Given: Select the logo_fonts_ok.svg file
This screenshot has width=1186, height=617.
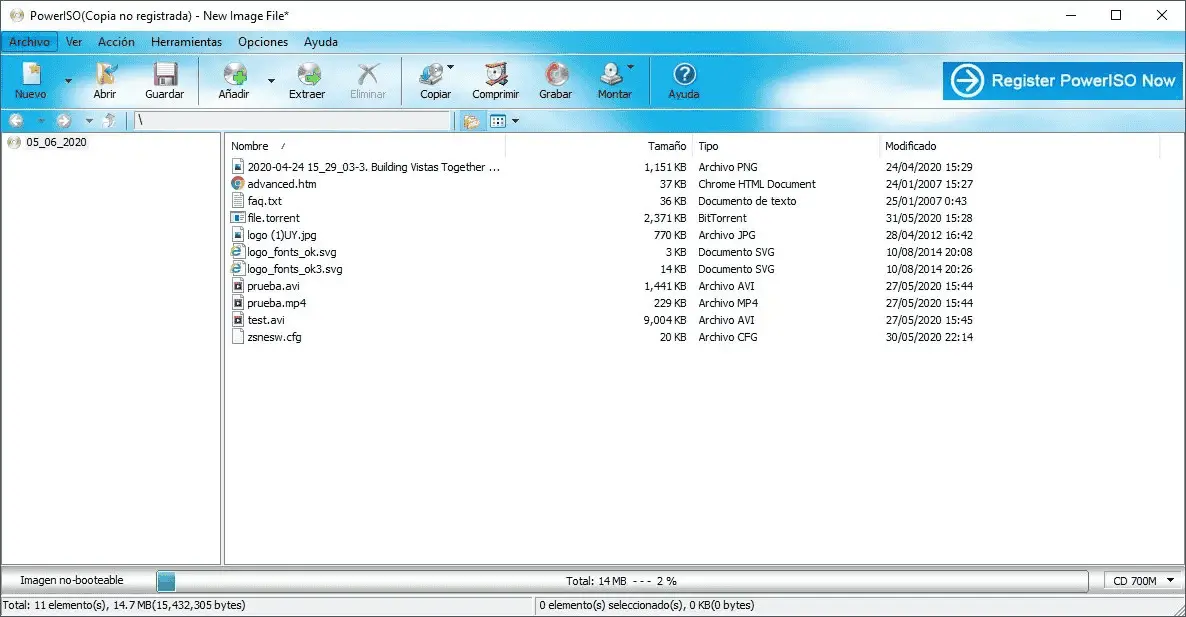Looking at the screenshot, I should [x=292, y=252].
